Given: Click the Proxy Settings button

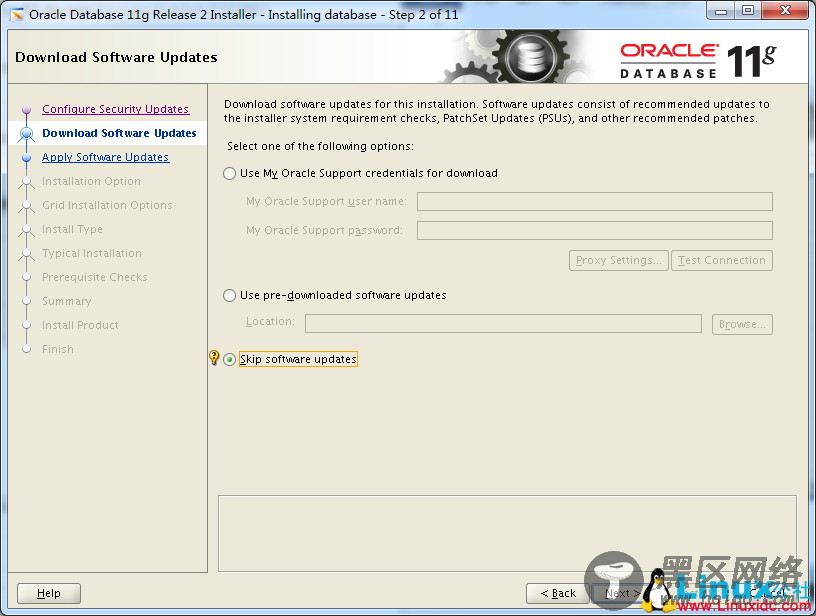Looking at the screenshot, I should click(x=619, y=260).
